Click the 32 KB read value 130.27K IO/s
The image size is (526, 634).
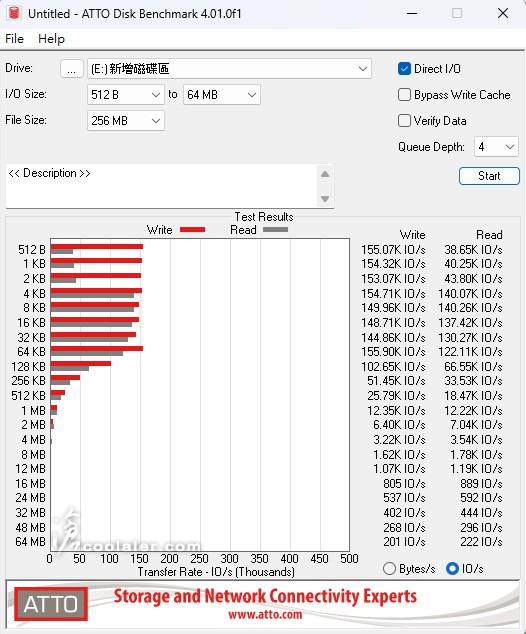[470, 338]
